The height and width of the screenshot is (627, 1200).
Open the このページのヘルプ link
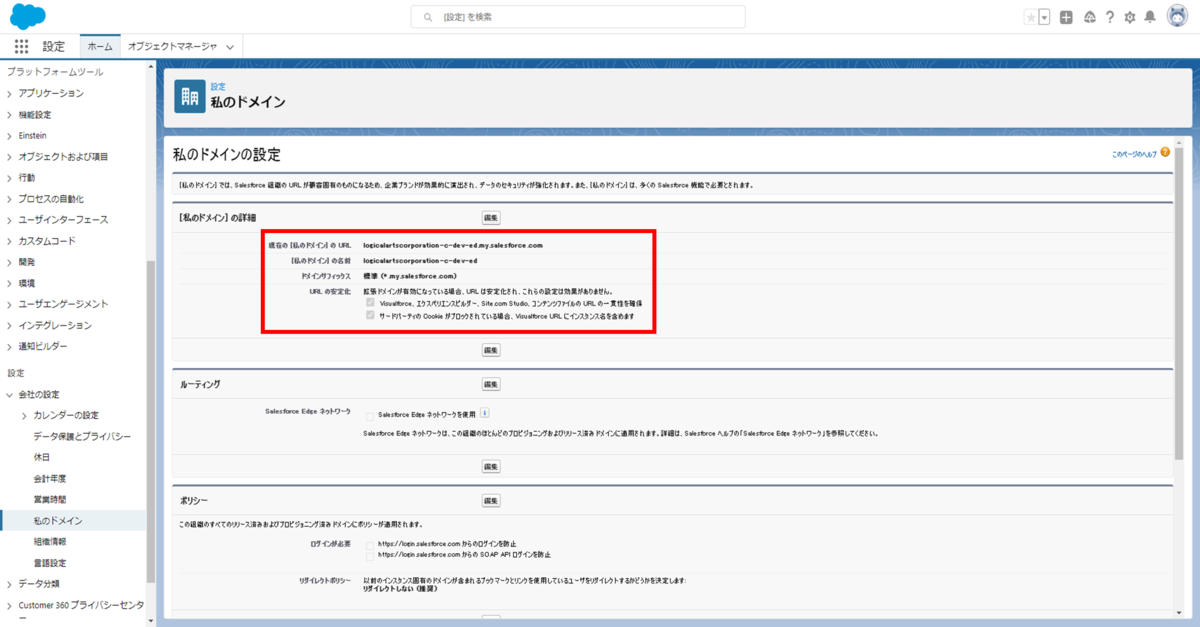[x=1134, y=154]
